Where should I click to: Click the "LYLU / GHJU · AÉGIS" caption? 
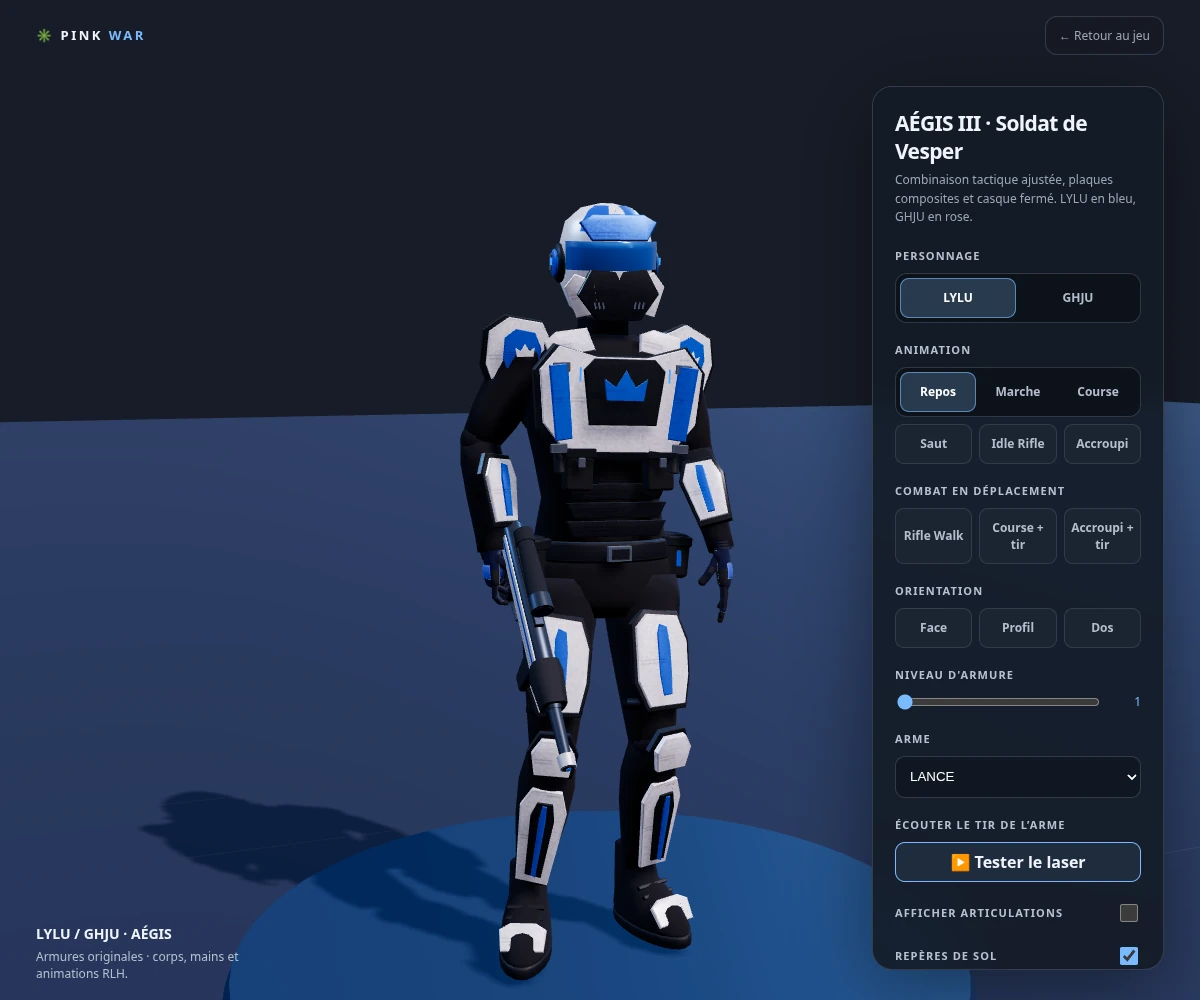click(104, 934)
